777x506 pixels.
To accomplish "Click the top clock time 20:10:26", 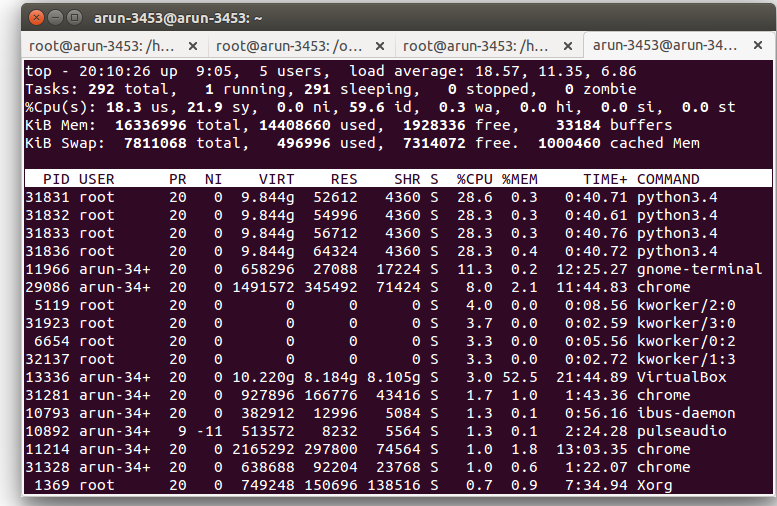I will point(114,71).
